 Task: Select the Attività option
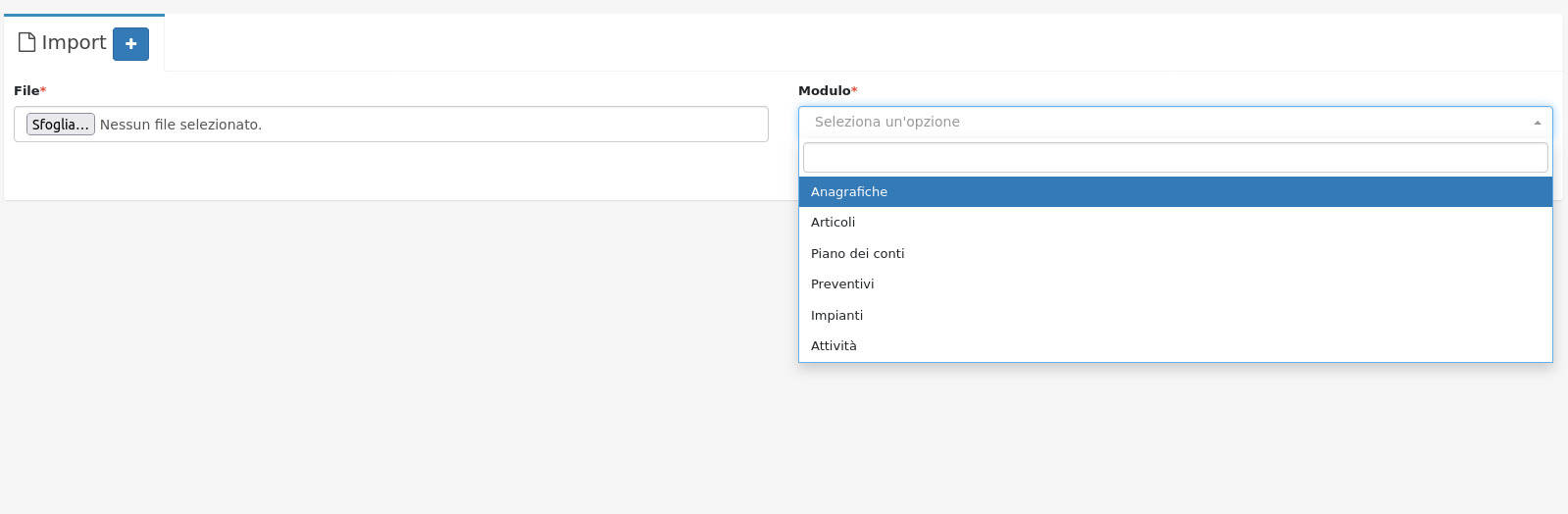pos(834,346)
